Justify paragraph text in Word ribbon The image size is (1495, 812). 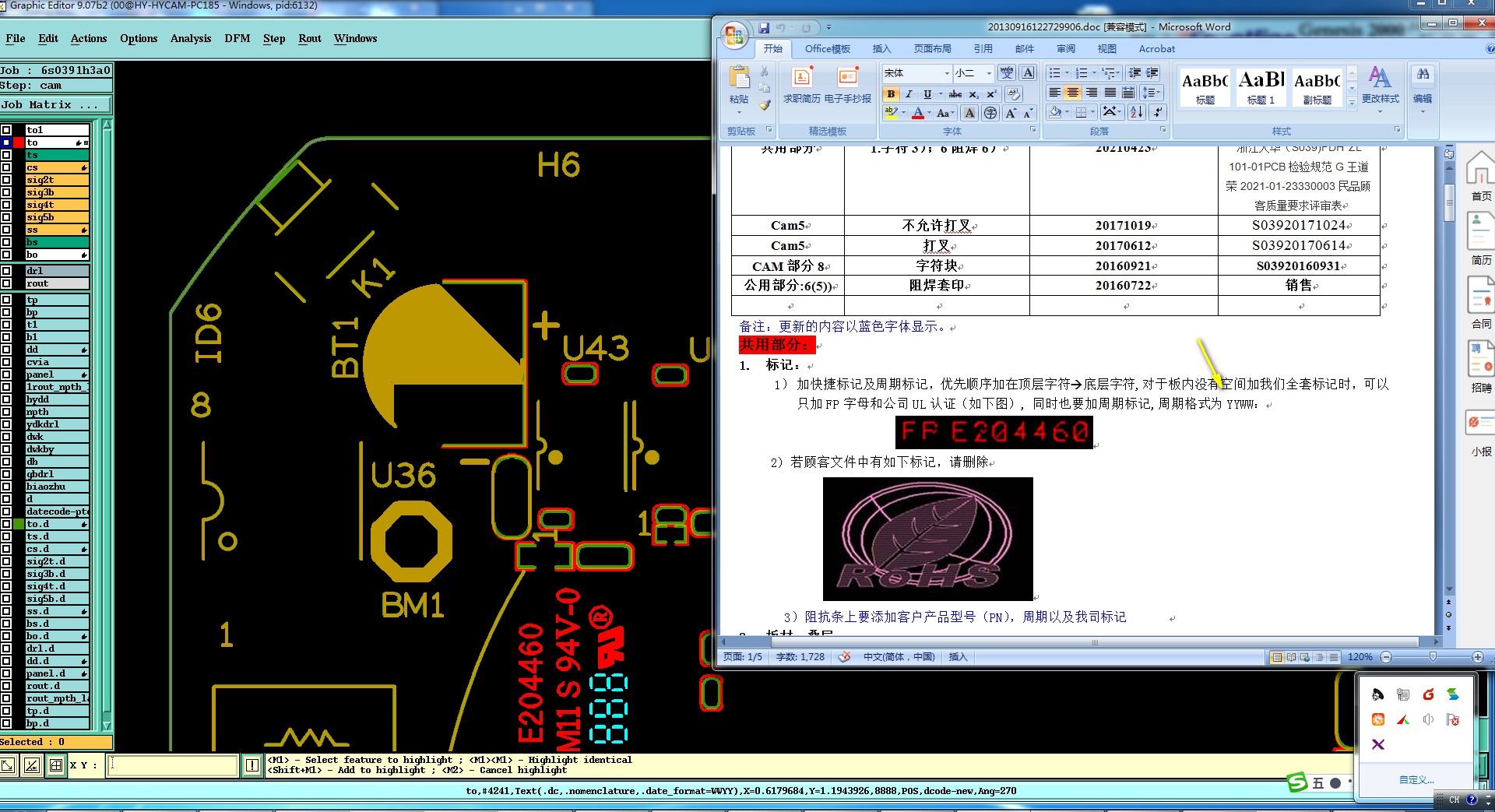pos(1110,93)
